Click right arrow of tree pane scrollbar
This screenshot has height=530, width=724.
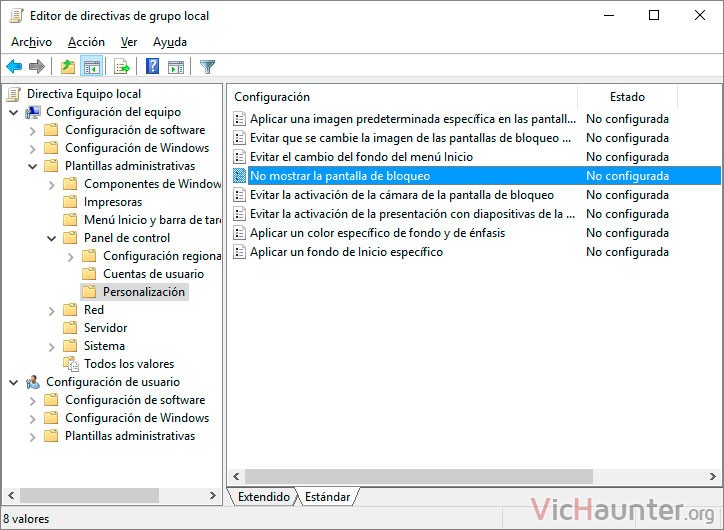click(x=212, y=495)
